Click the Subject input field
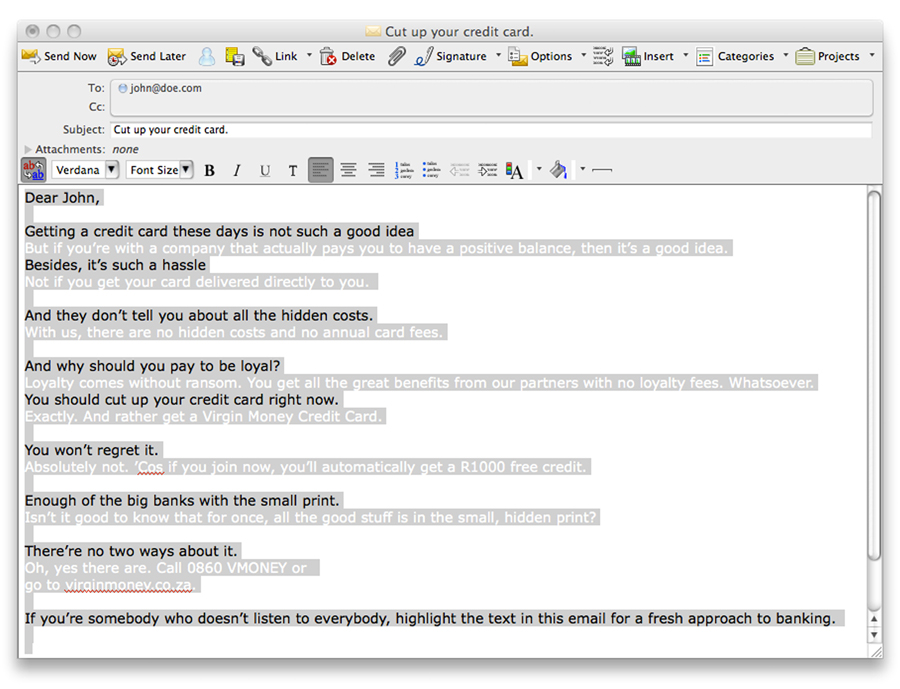Screen dimensions: 900x689 click(490, 130)
